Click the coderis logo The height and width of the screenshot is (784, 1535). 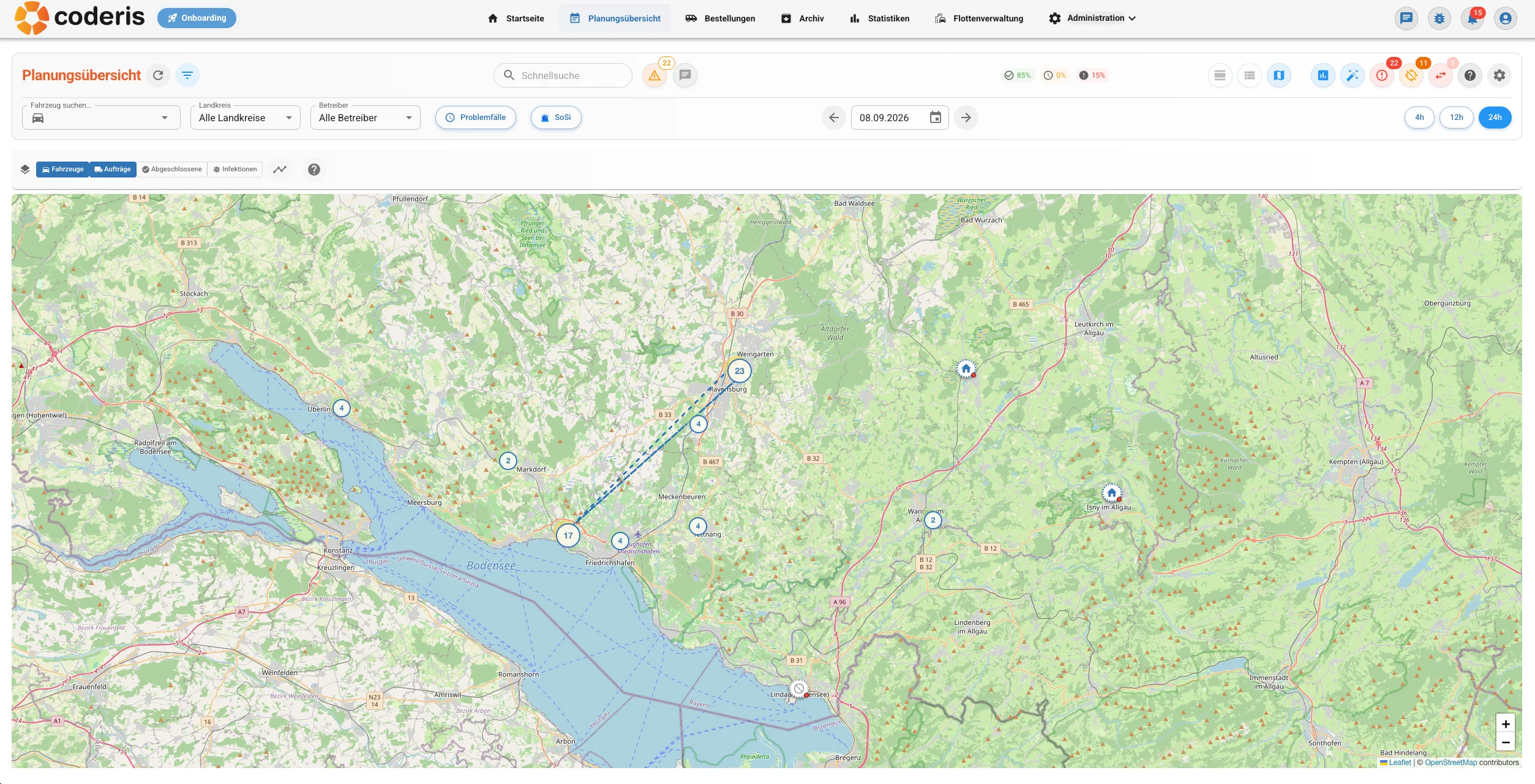(80, 18)
